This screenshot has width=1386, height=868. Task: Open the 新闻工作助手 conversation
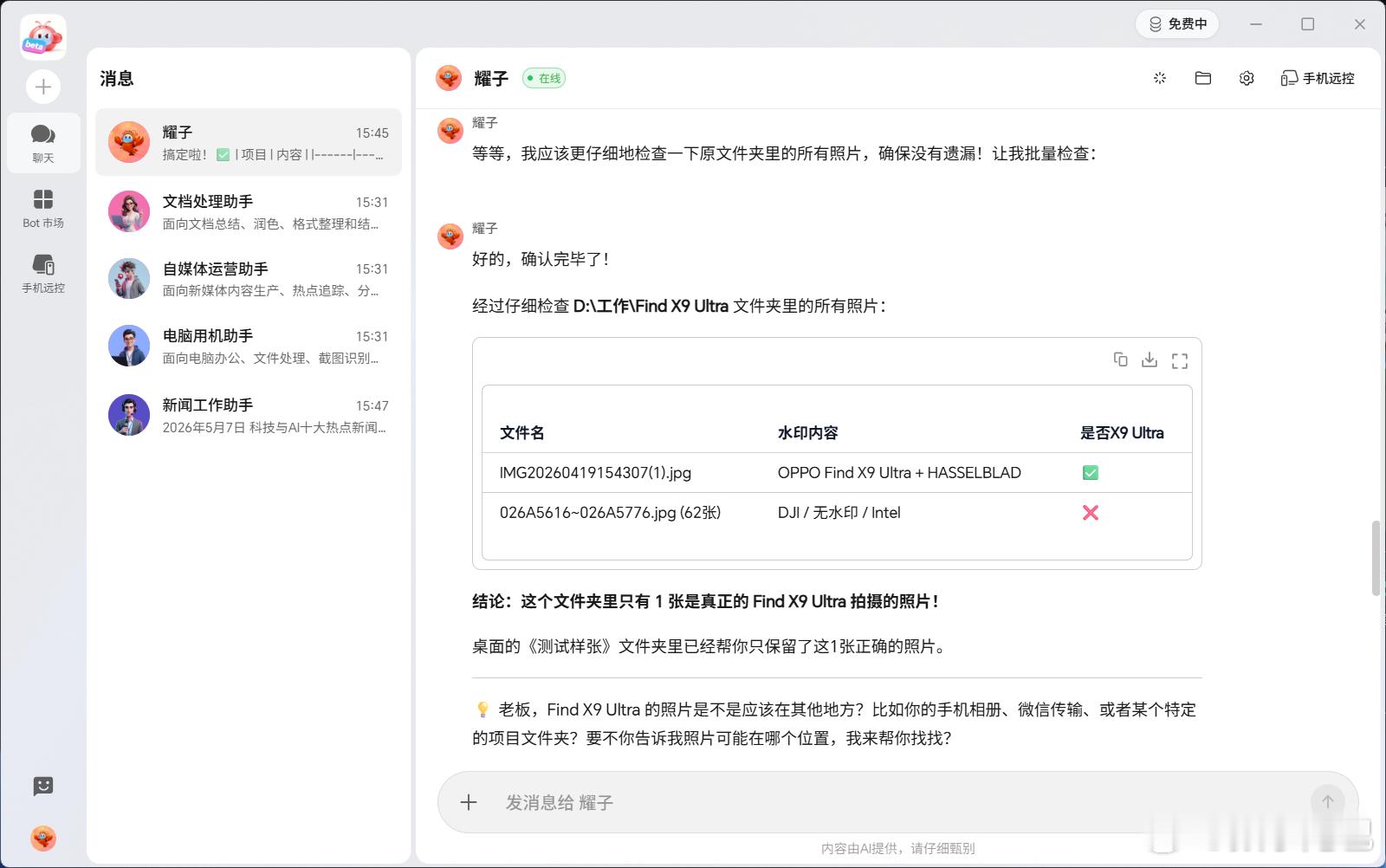click(249, 415)
